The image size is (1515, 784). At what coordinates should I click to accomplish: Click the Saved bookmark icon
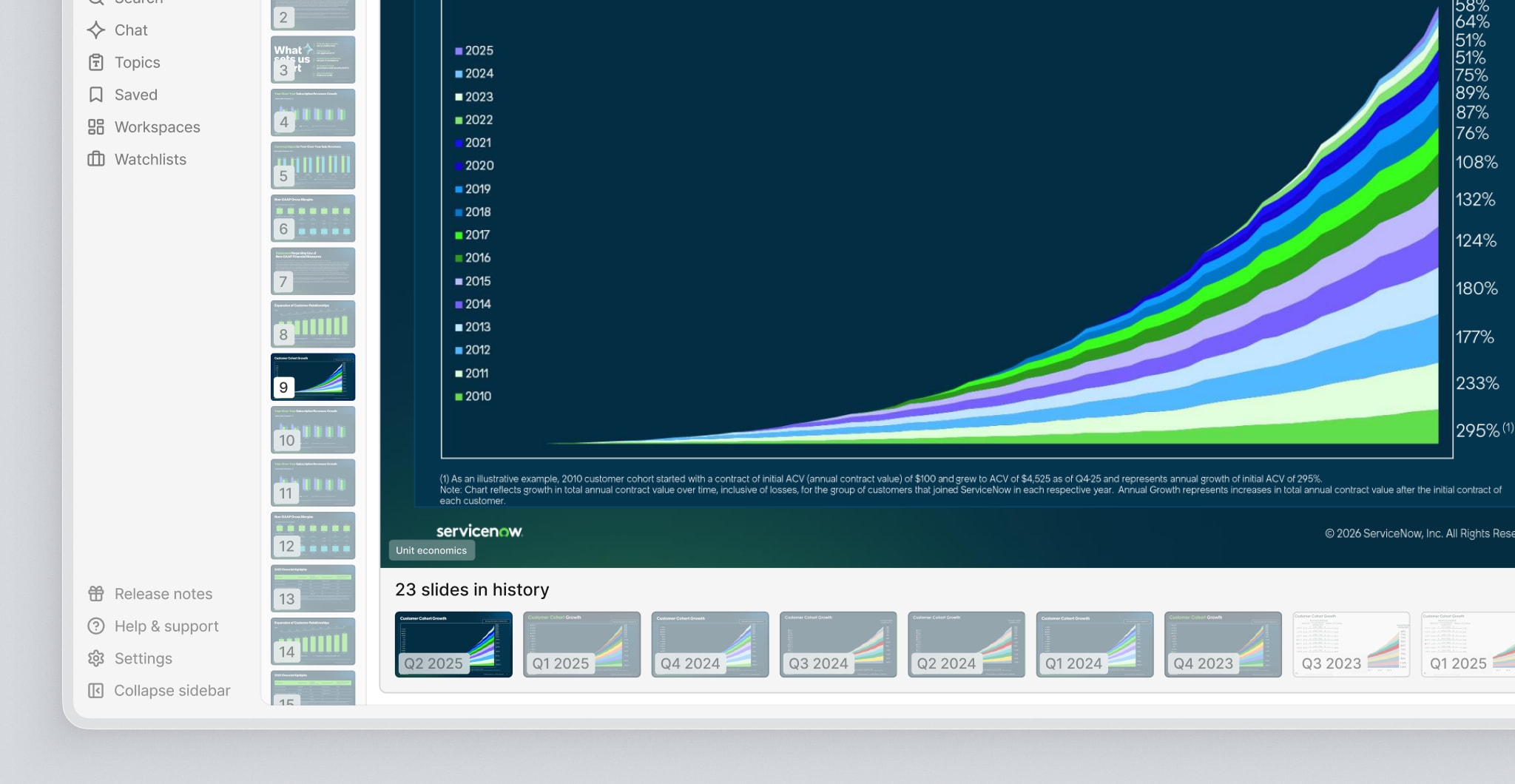[96, 95]
